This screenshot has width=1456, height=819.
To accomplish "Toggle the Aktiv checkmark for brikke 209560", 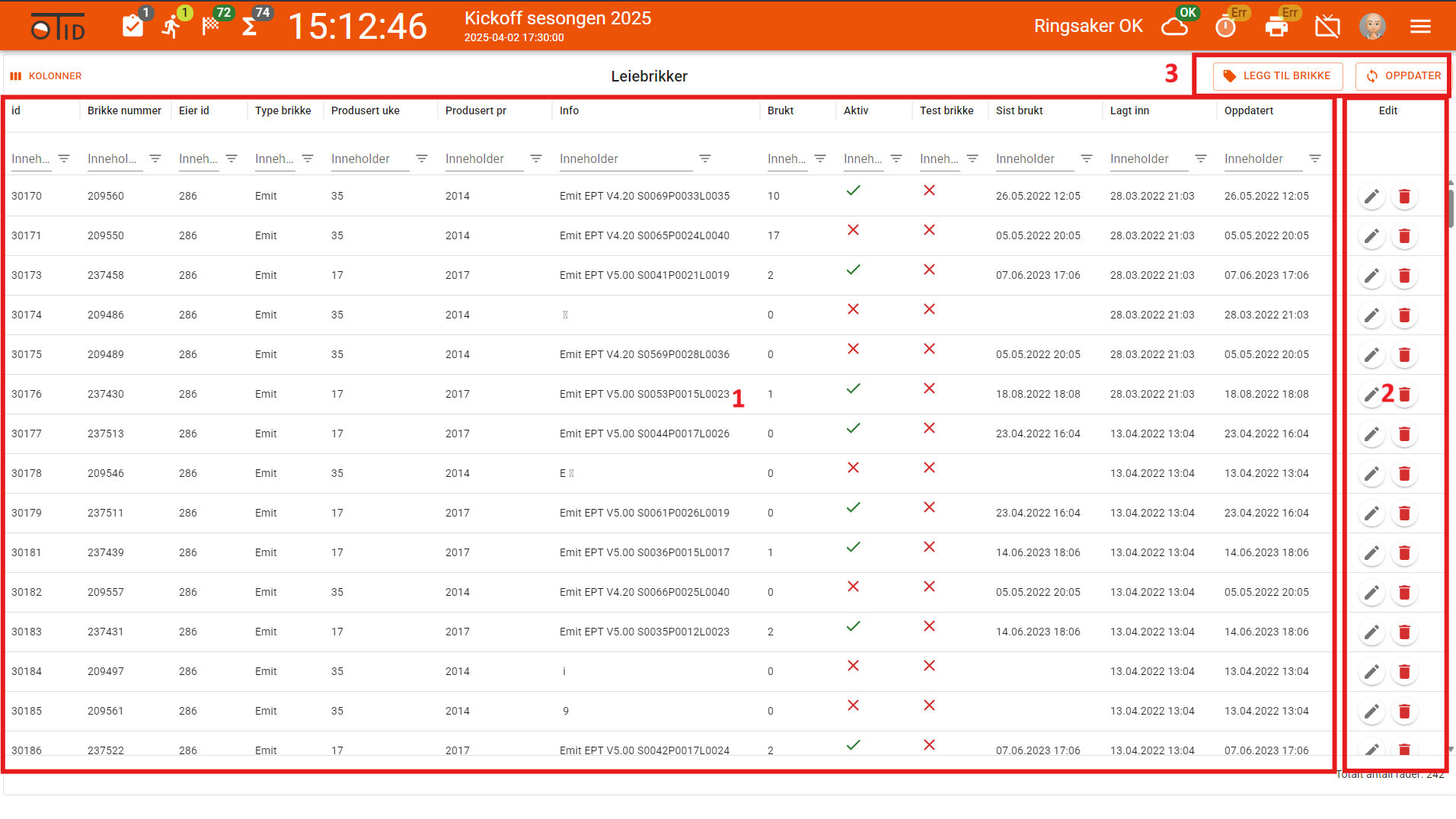I will (x=854, y=190).
